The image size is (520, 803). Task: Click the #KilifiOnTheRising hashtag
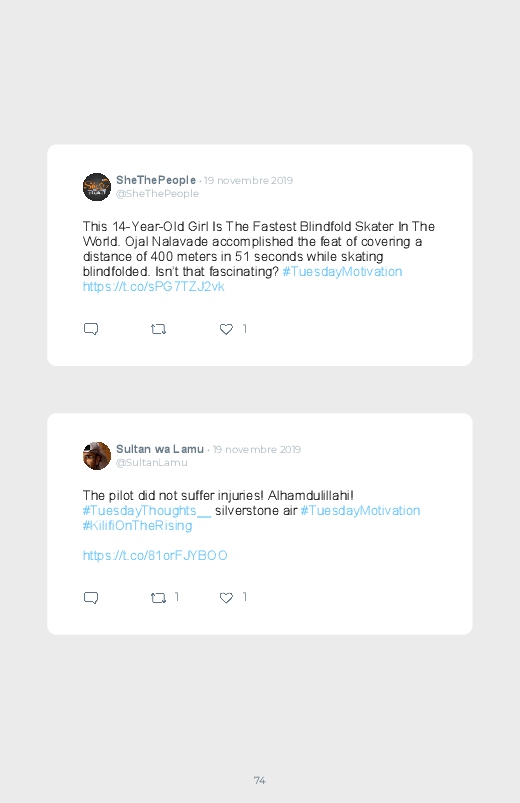click(x=138, y=525)
